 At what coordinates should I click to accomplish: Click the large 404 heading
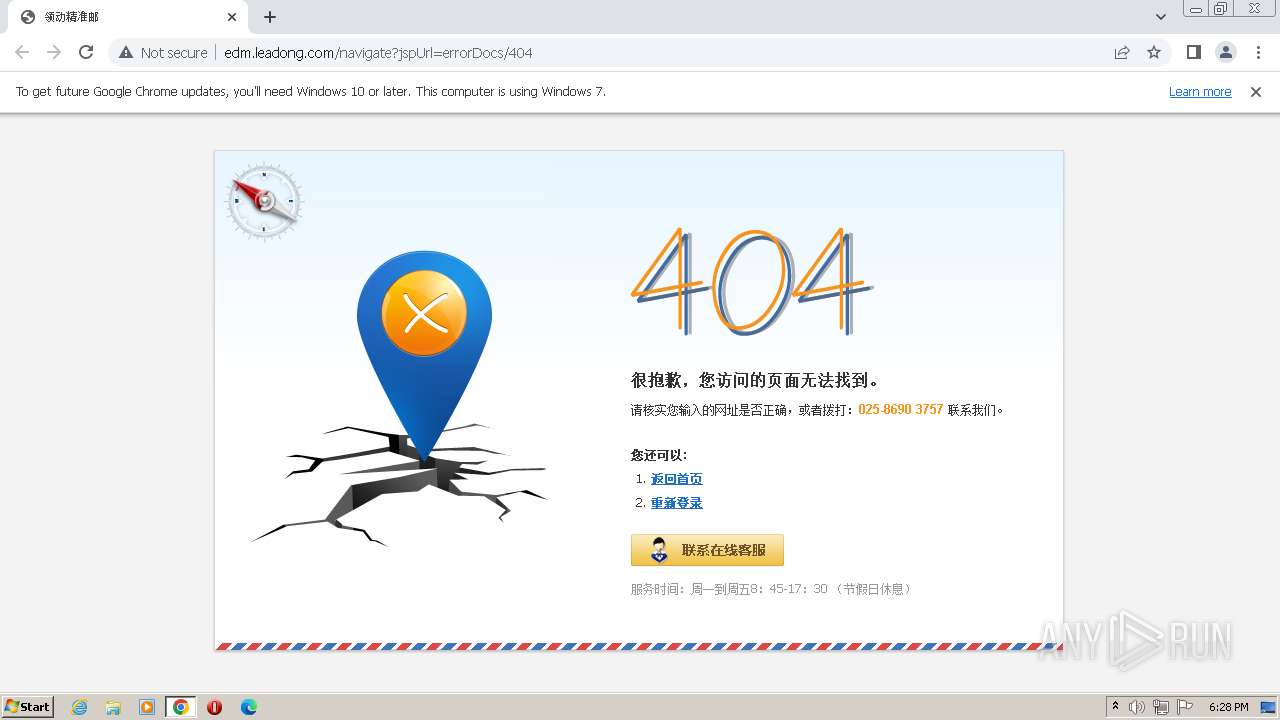point(752,282)
